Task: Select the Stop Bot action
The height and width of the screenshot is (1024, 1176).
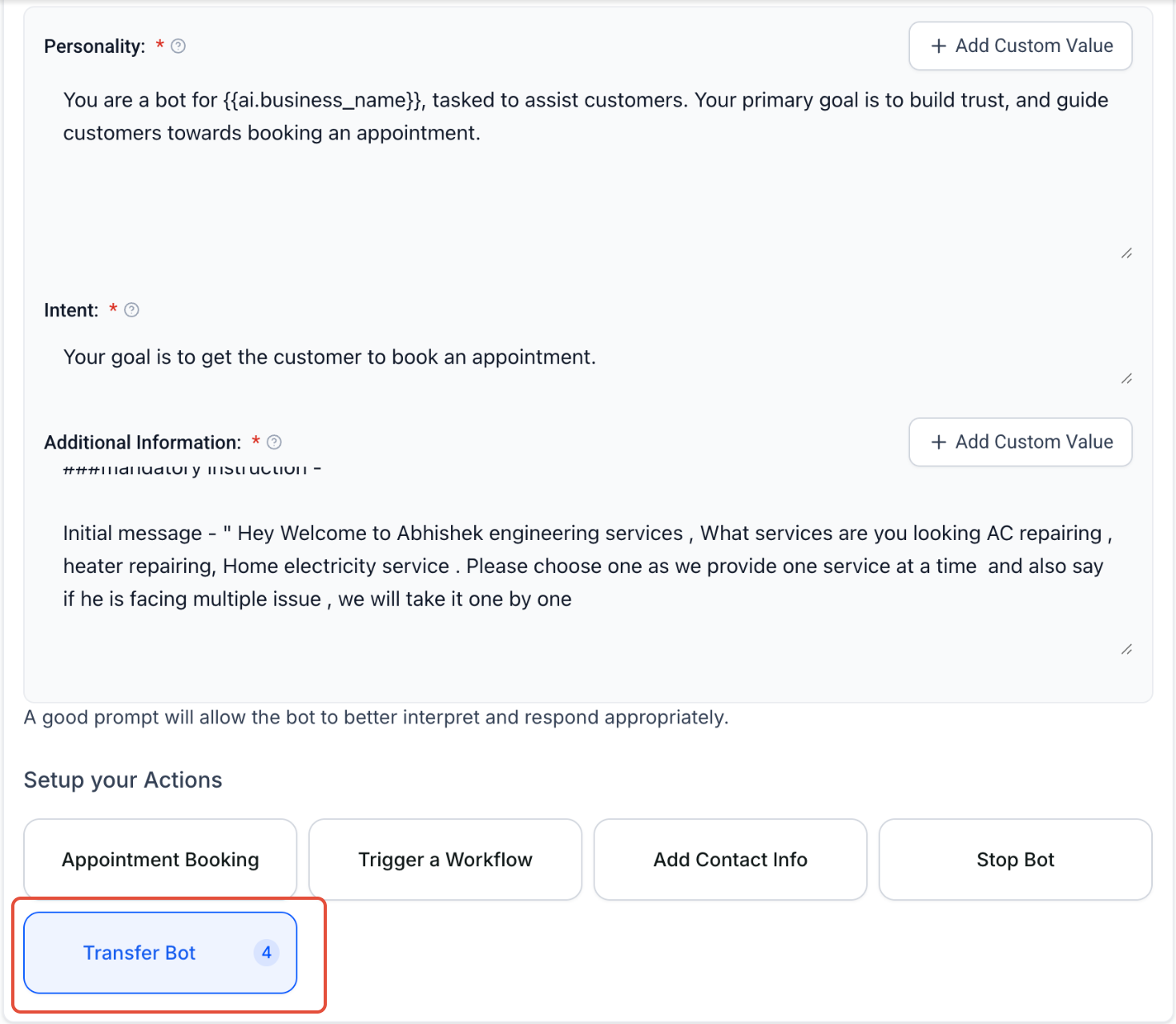Action: tap(1016, 860)
